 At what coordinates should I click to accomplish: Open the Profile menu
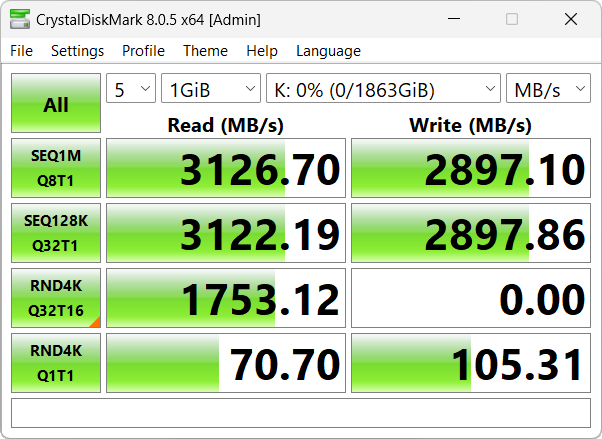tap(143, 51)
